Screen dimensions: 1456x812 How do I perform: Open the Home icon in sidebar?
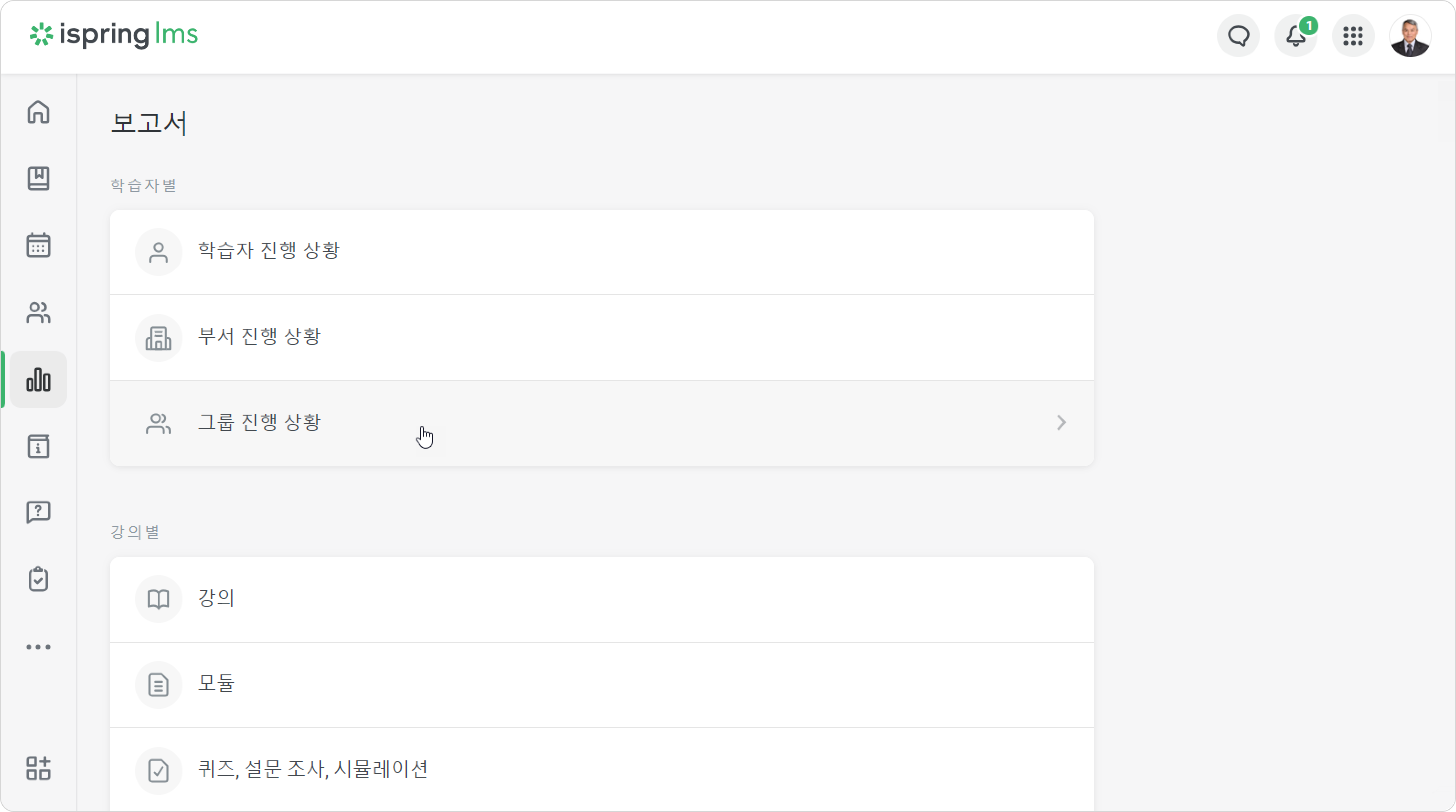pos(38,112)
